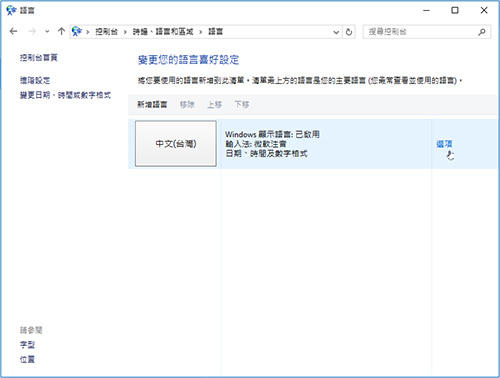Click the language window title bar icon
The height and width of the screenshot is (378, 500).
[11, 10]
